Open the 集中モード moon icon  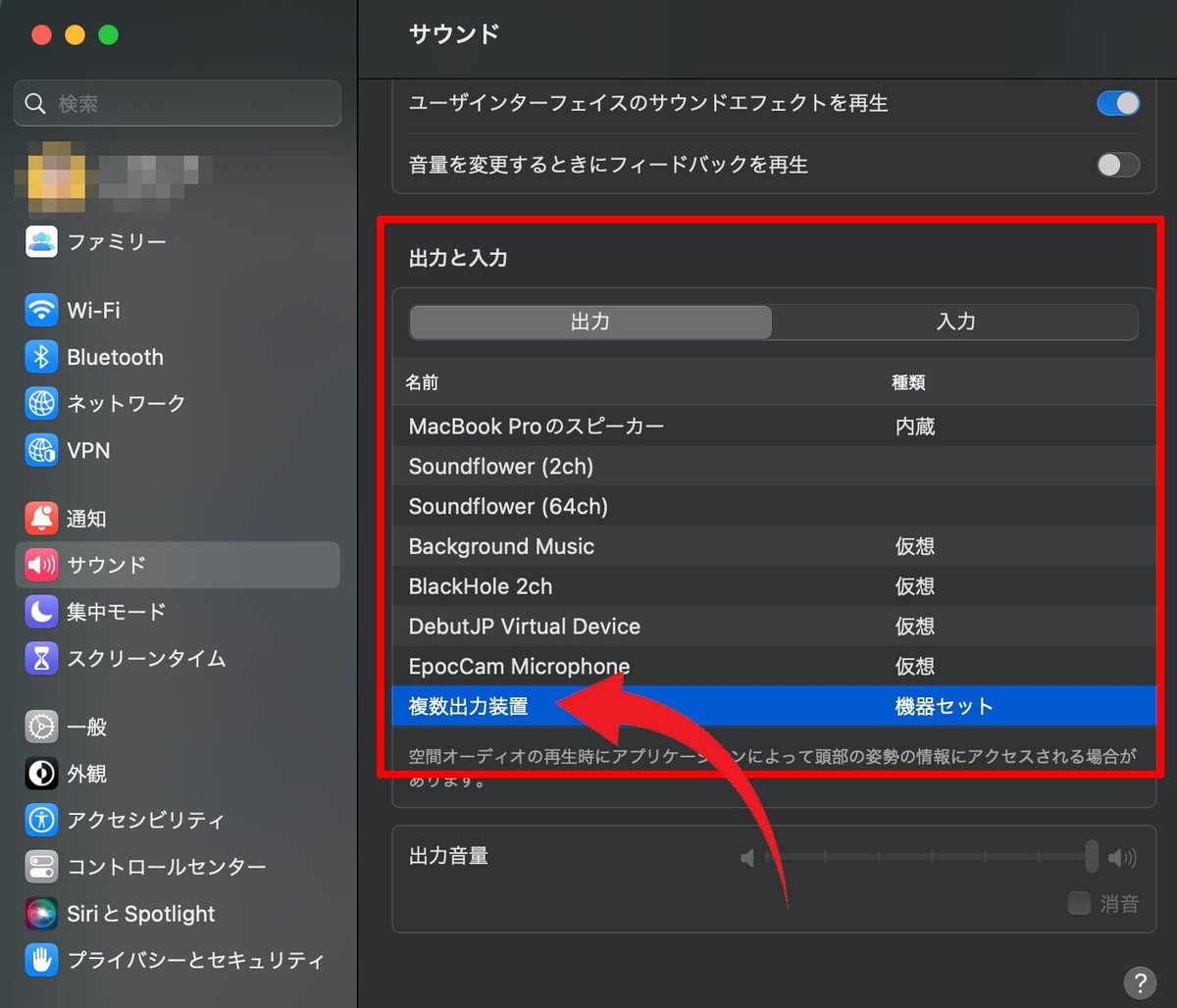tap(41, 612)
